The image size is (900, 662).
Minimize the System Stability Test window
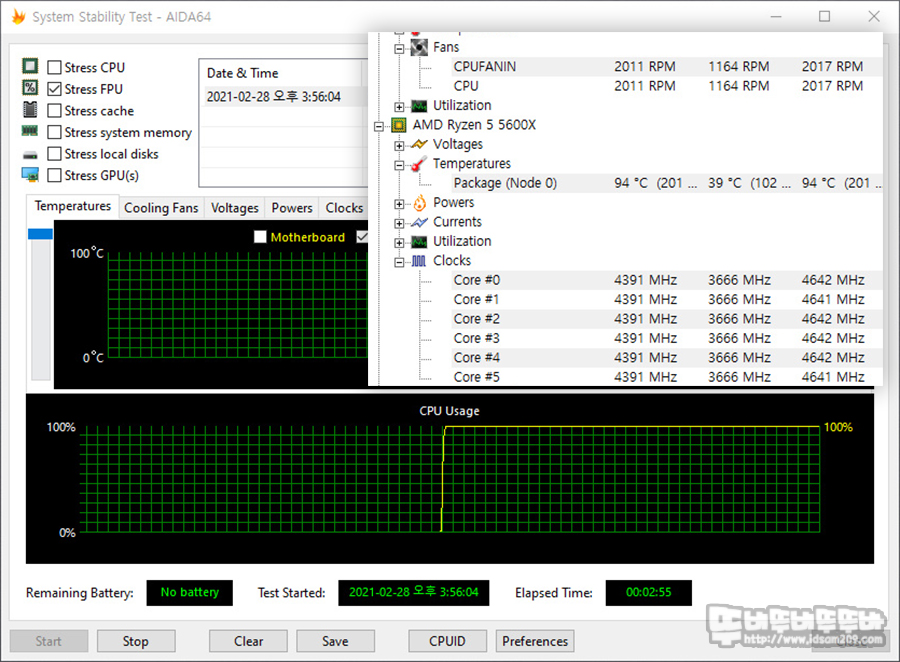(x=776, y=16)
